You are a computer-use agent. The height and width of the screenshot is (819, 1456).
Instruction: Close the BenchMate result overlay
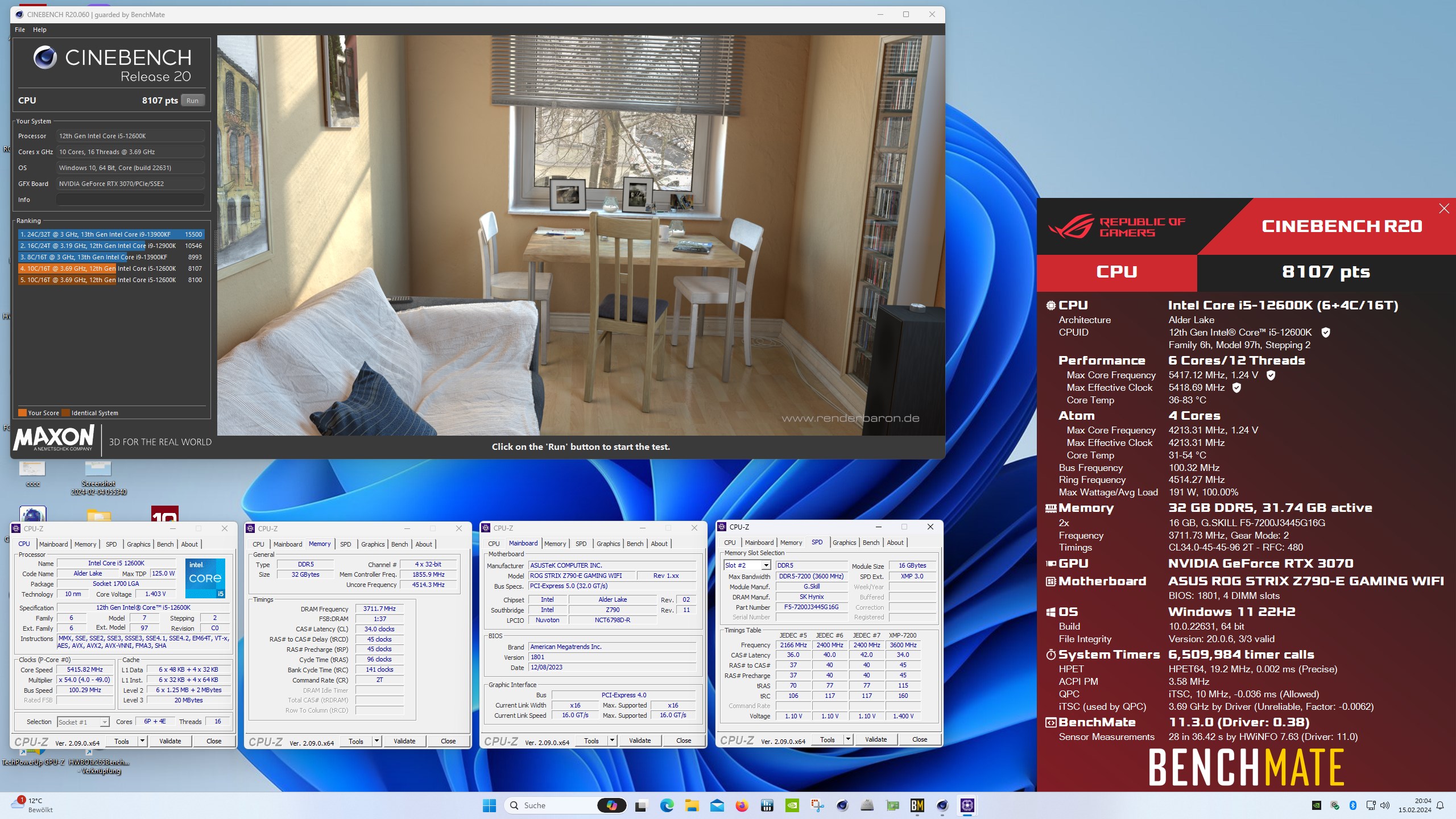[1443, 209]
